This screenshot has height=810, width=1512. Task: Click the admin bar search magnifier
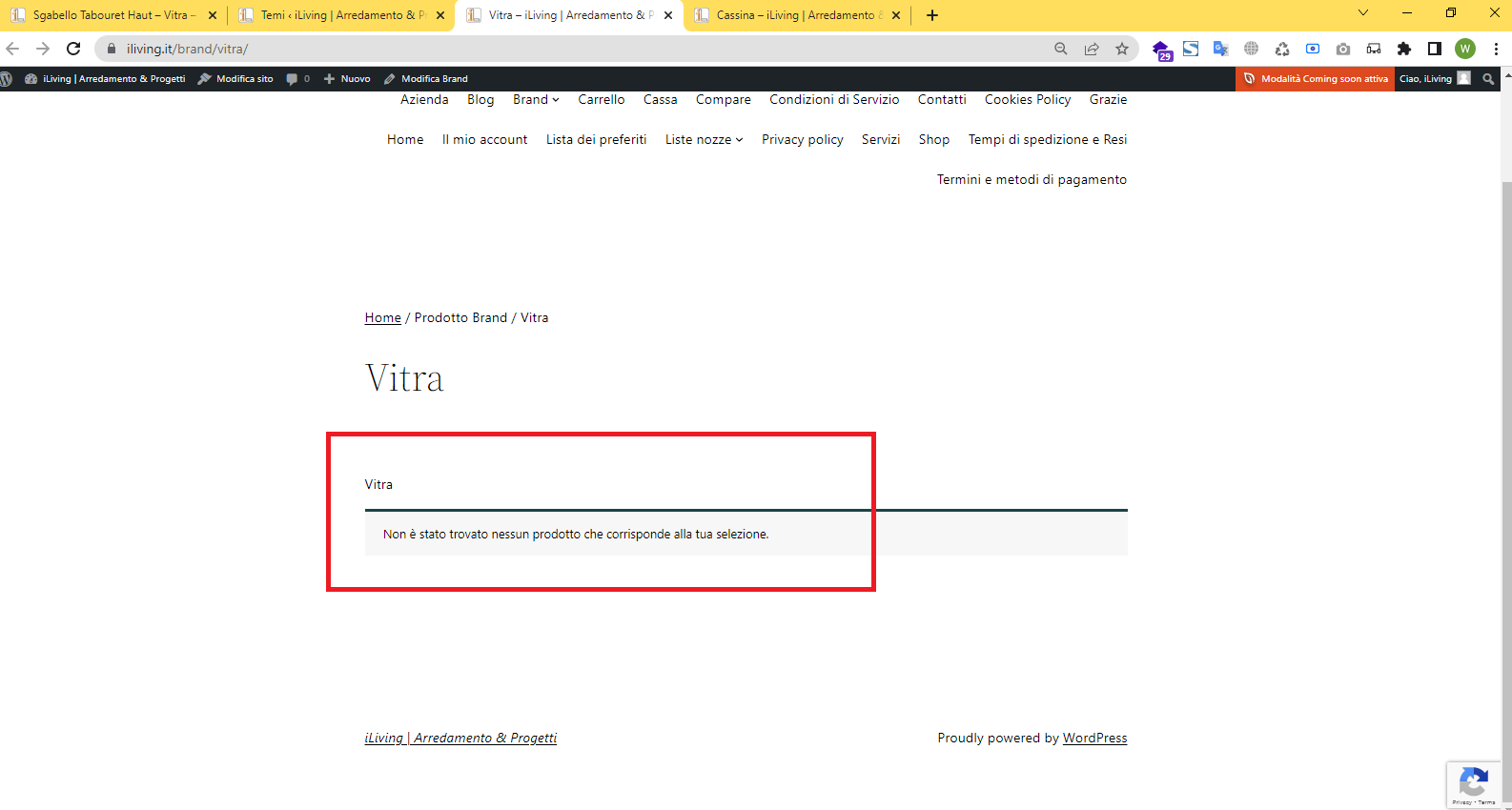[x=1488, y=79]
